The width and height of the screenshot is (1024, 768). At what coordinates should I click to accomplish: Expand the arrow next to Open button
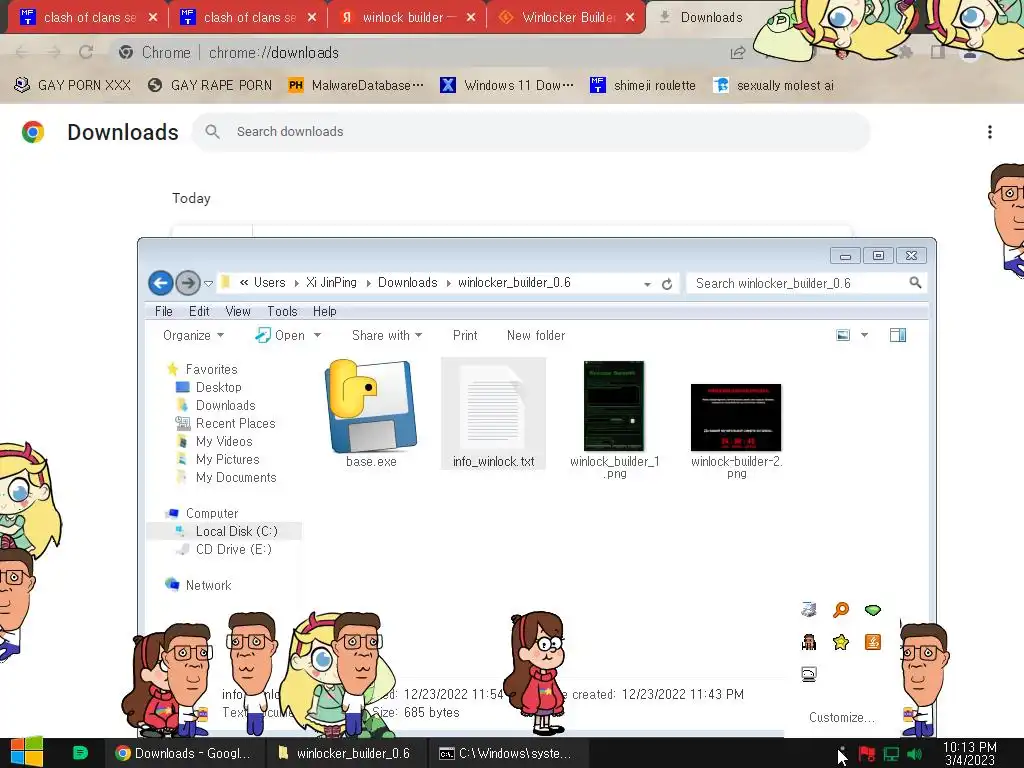click(317, 335)
